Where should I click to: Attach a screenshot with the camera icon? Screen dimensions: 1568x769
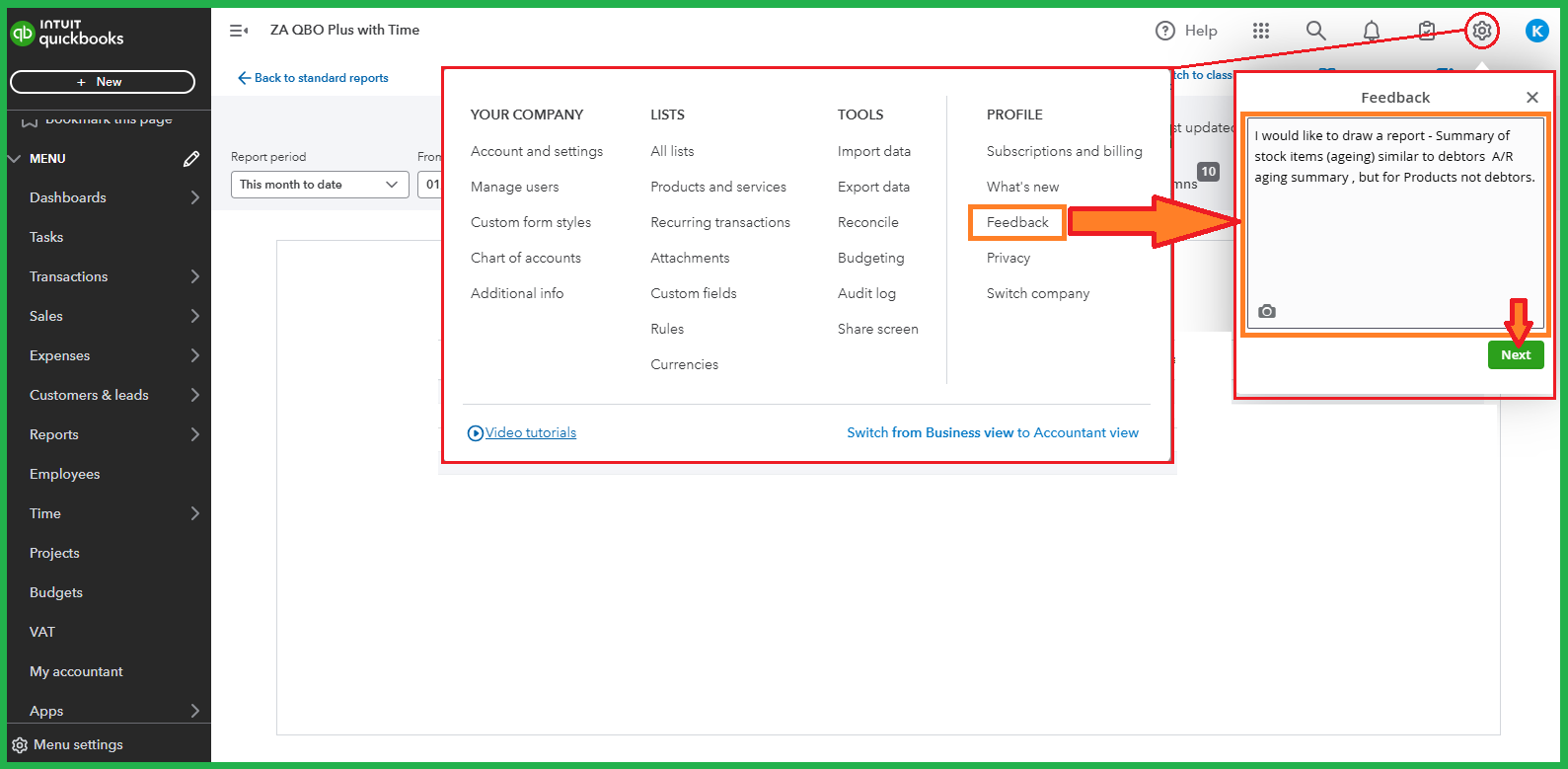1267,311
